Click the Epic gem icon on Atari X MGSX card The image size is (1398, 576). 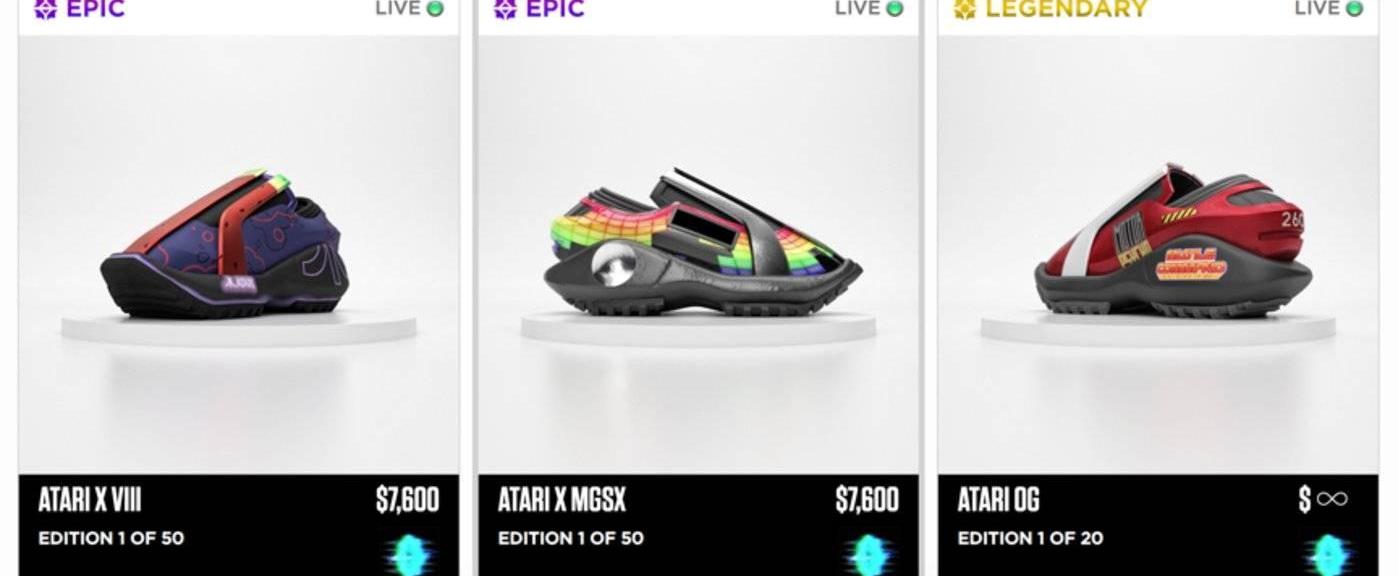click(506, 9)
